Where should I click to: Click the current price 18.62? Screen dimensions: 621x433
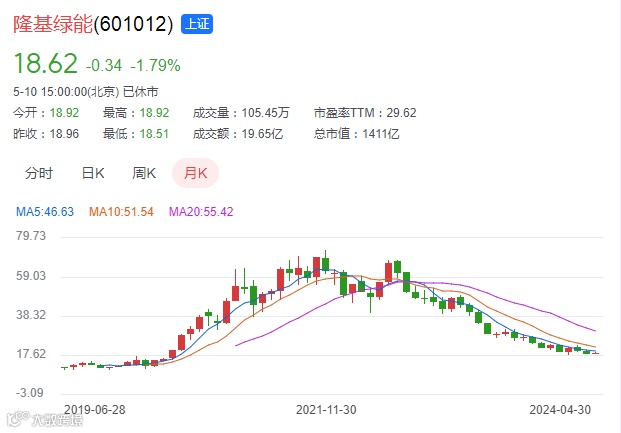coord(46,63)
